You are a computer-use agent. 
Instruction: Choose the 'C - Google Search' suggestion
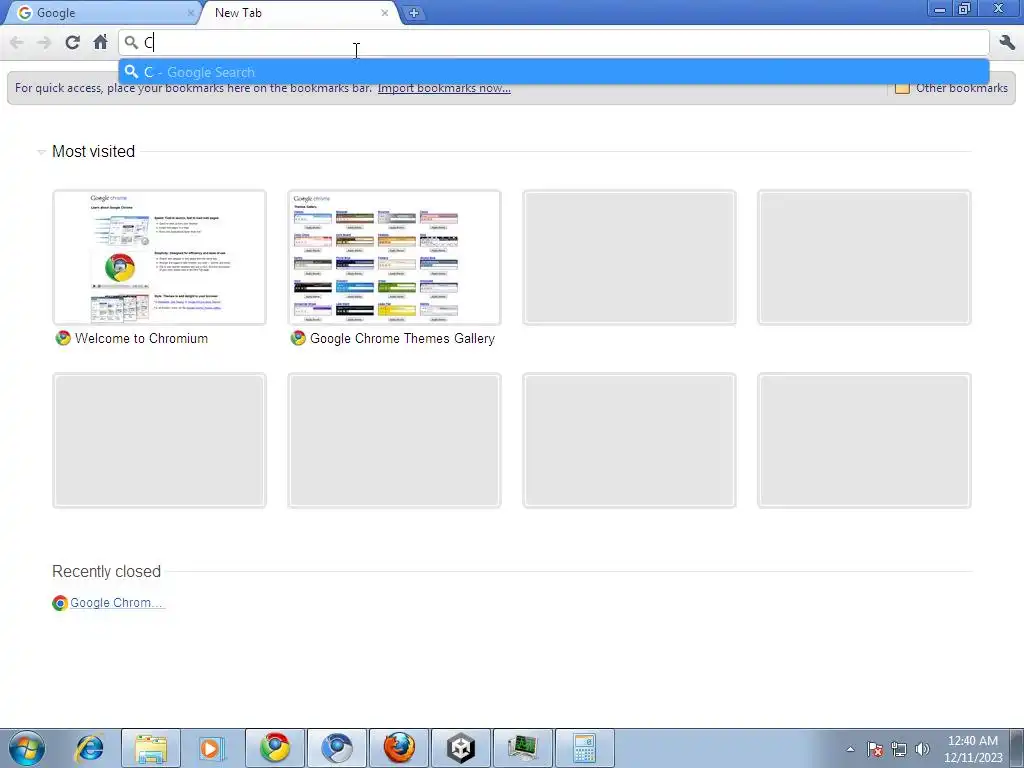click(x=554, y=72)
